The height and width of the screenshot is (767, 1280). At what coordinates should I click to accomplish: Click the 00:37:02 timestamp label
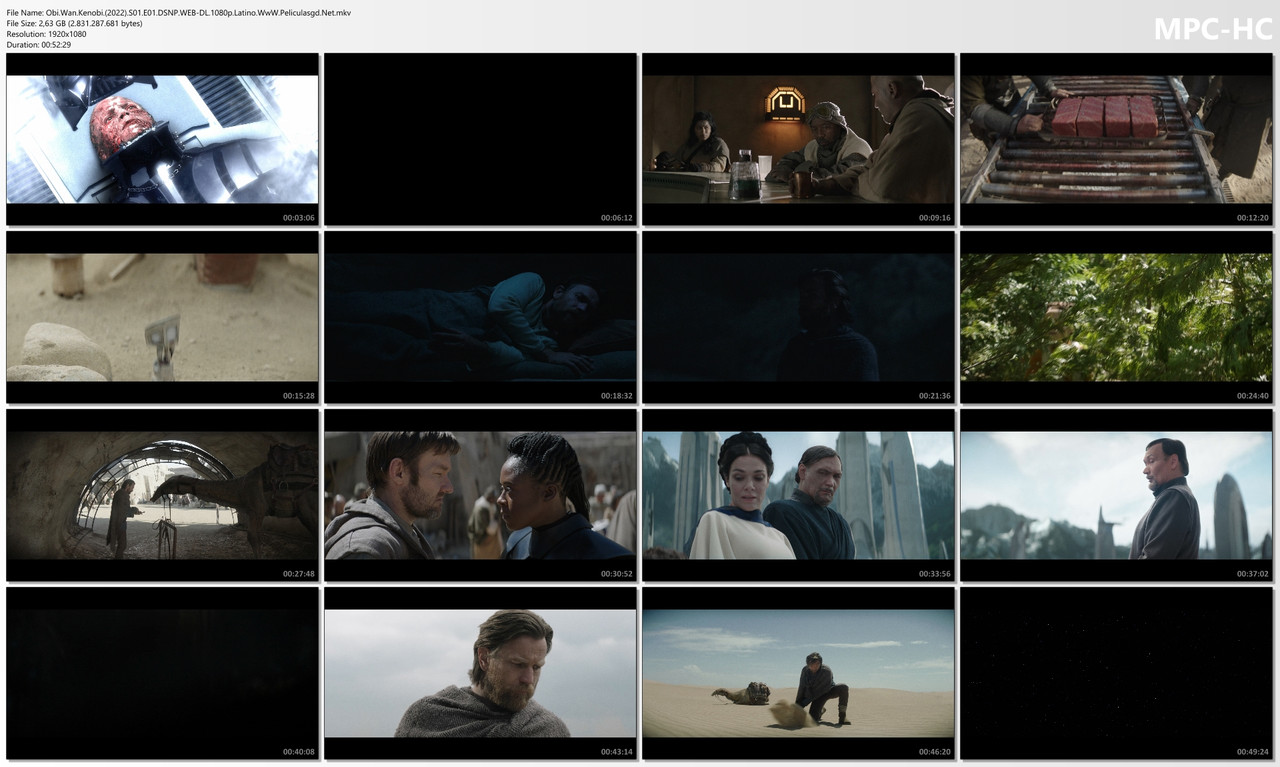click(x=1252, y=573)
